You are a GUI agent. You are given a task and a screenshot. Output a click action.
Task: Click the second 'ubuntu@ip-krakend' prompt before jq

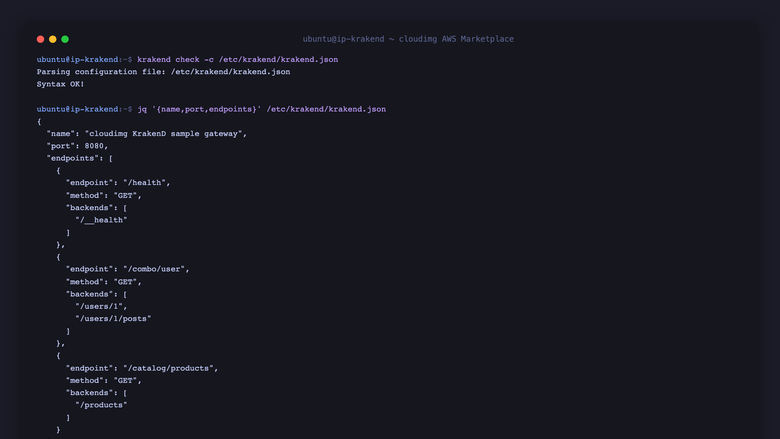point(78,109)
